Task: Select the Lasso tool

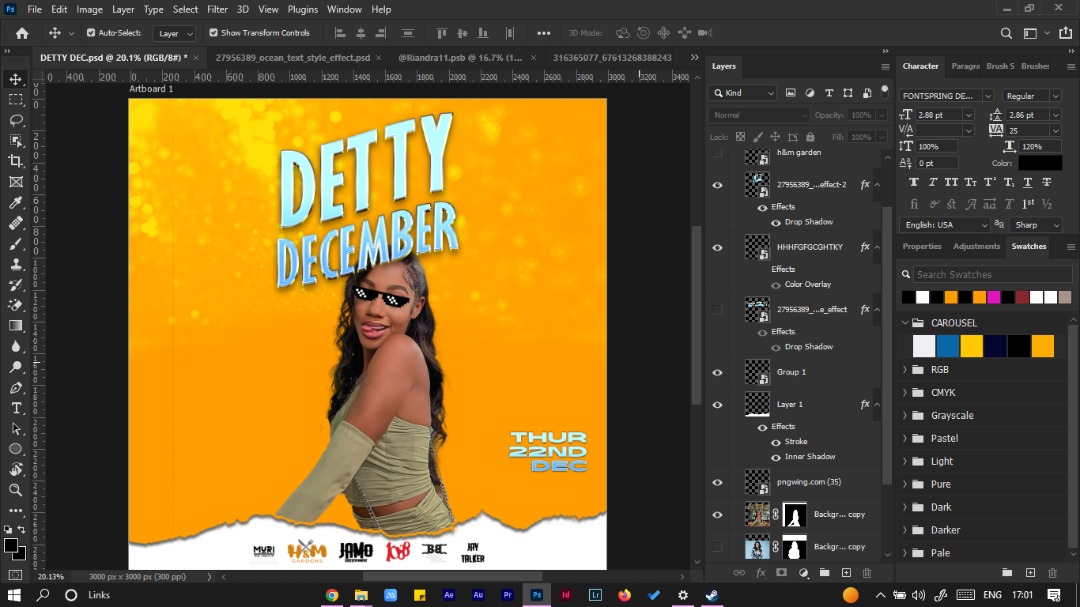Action: (14, 120)
